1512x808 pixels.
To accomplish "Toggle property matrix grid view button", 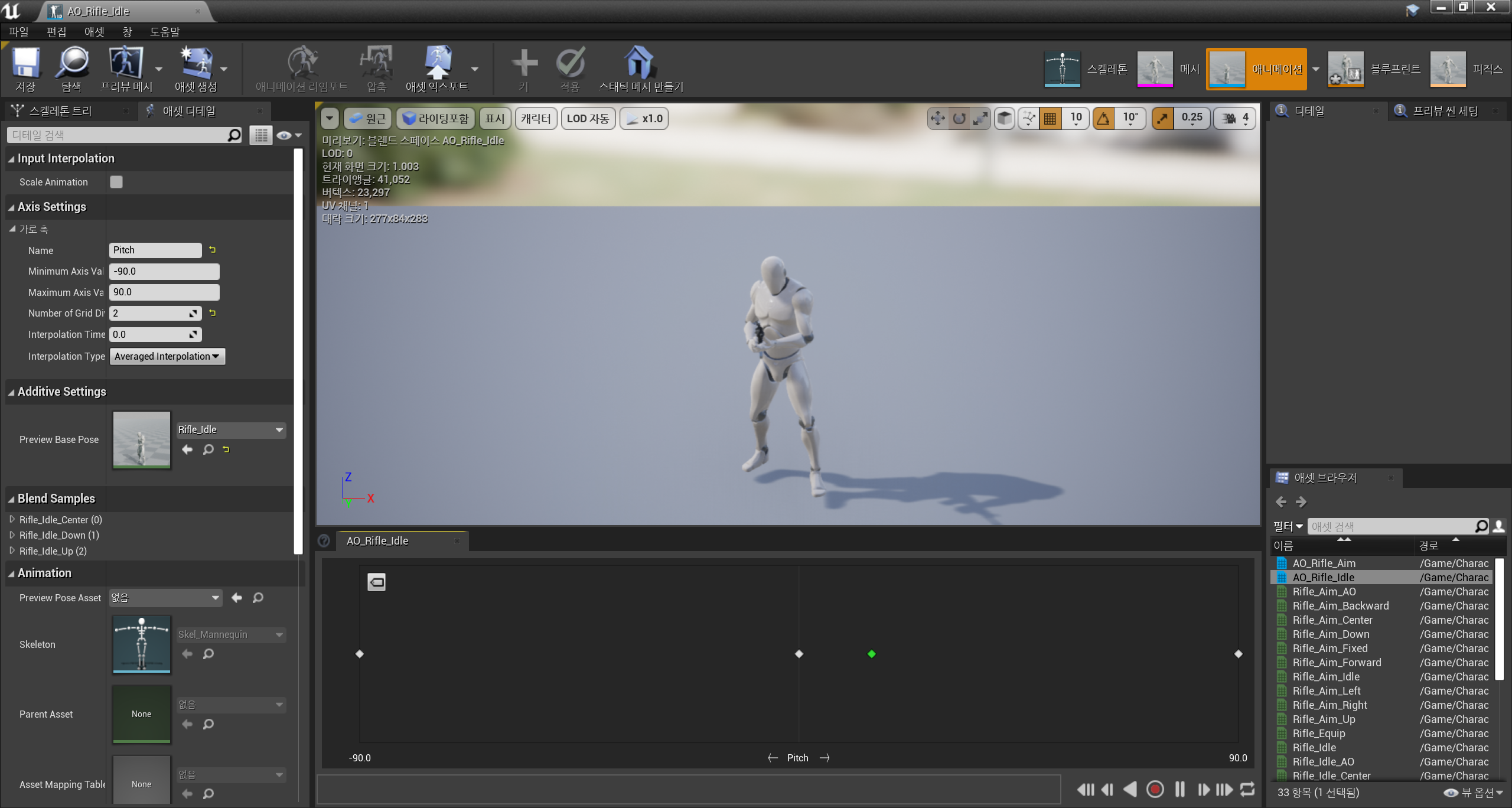I will 260,135.
